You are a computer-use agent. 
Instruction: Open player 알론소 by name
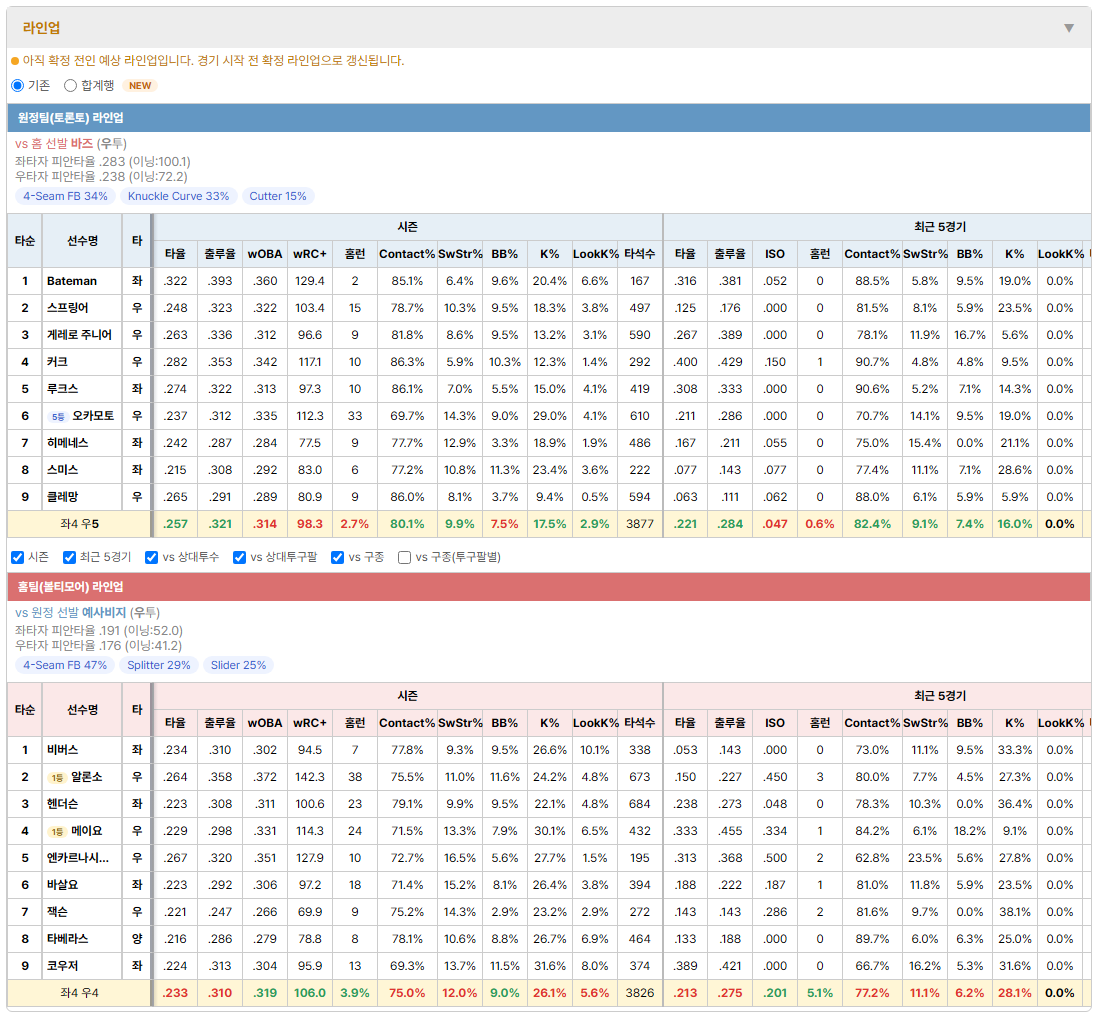coord(86,777)
